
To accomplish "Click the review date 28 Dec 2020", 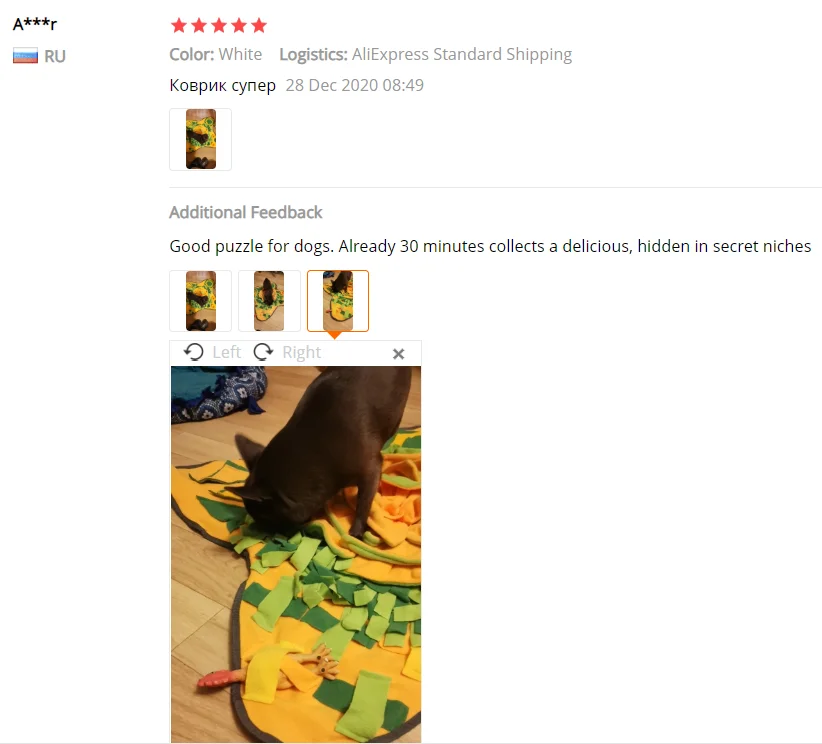I will click(x=354, y=85).
